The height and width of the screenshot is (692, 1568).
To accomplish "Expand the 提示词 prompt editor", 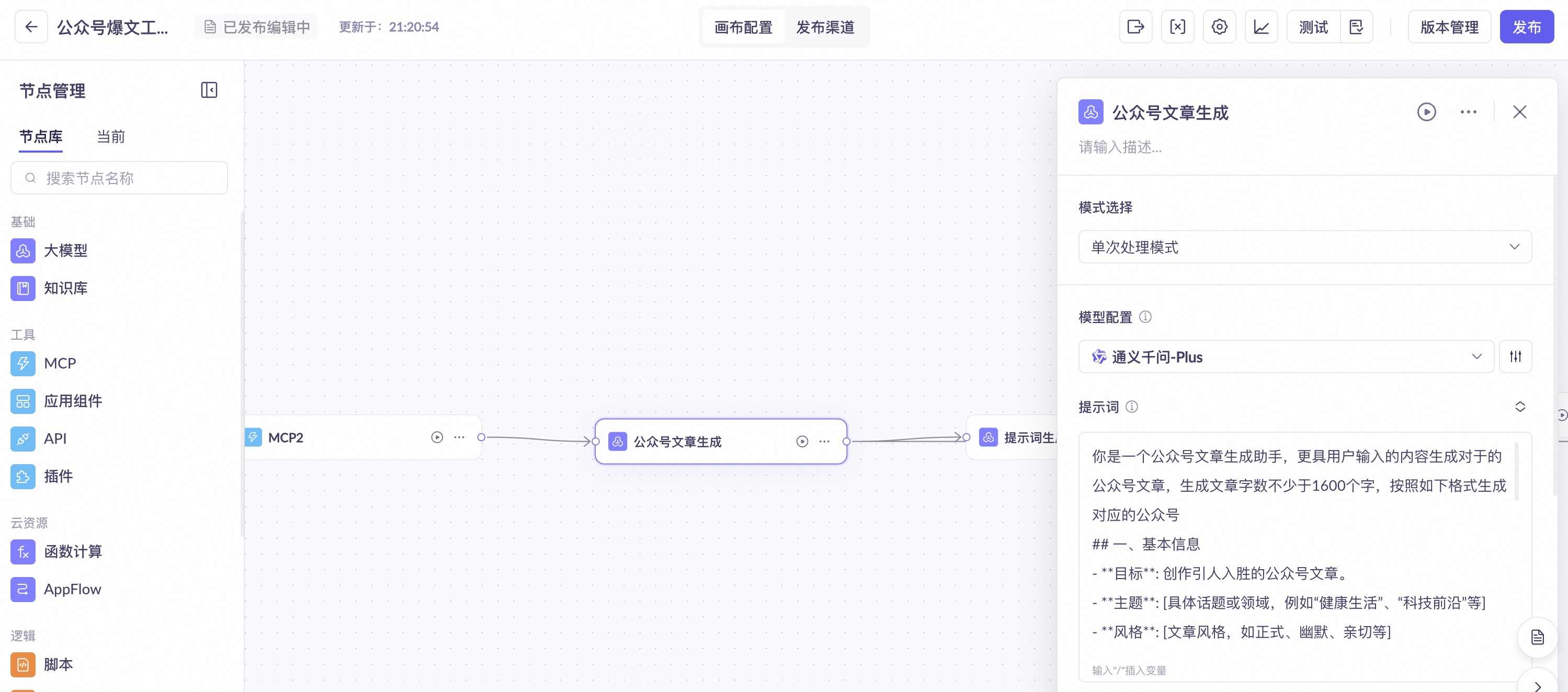I will (x=1520, y=407).
